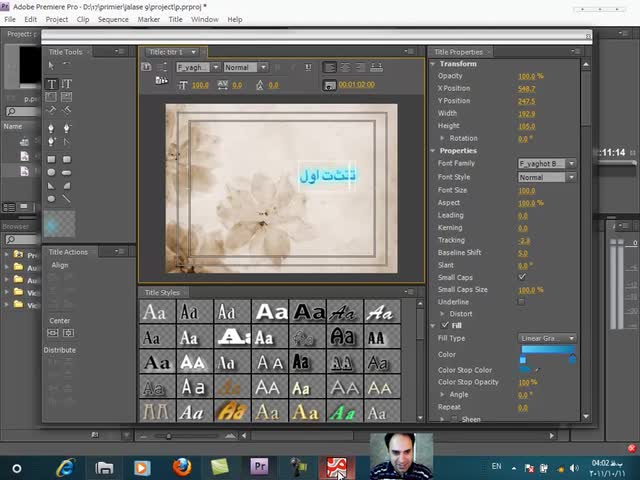Select the Add Anchor Point tool
Viewport: 640px width, 480px height.
click(x=51, y=142)
